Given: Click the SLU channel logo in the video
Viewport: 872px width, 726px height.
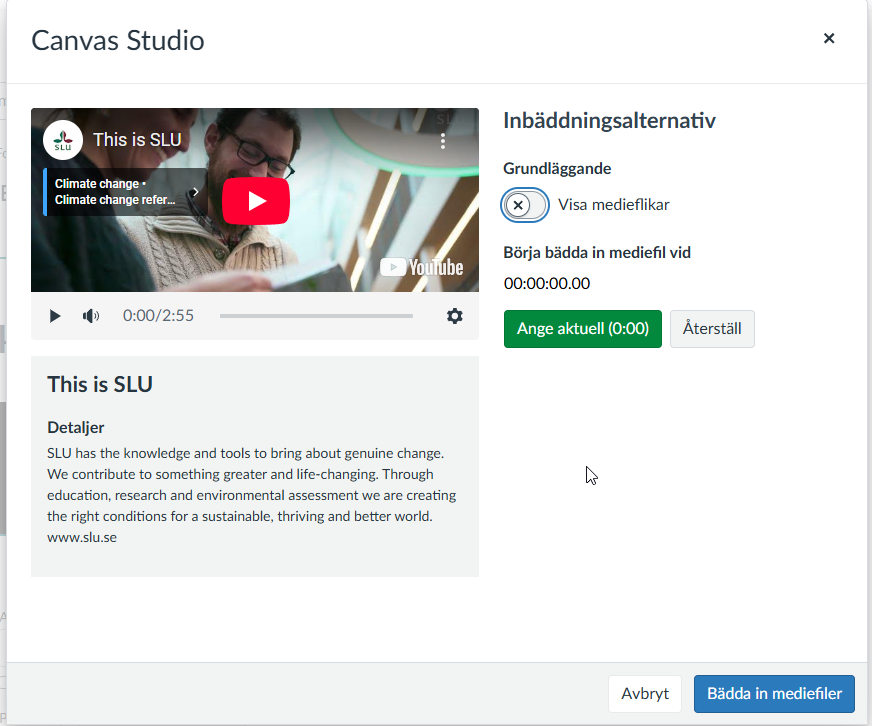Looking at the screenshot, I should tap(63, 140).
